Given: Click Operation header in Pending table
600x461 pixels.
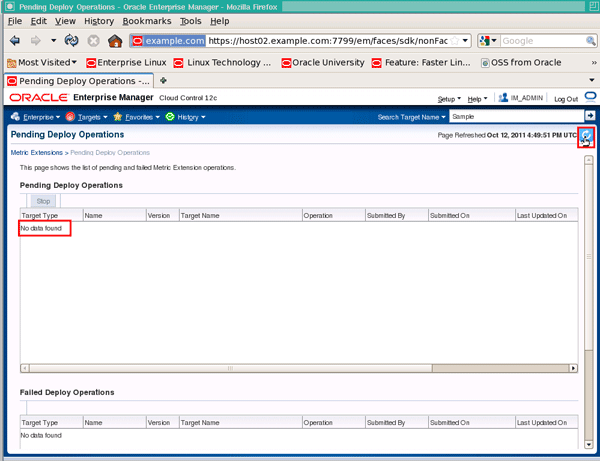Looking at the screenshot, I should 333,215.
